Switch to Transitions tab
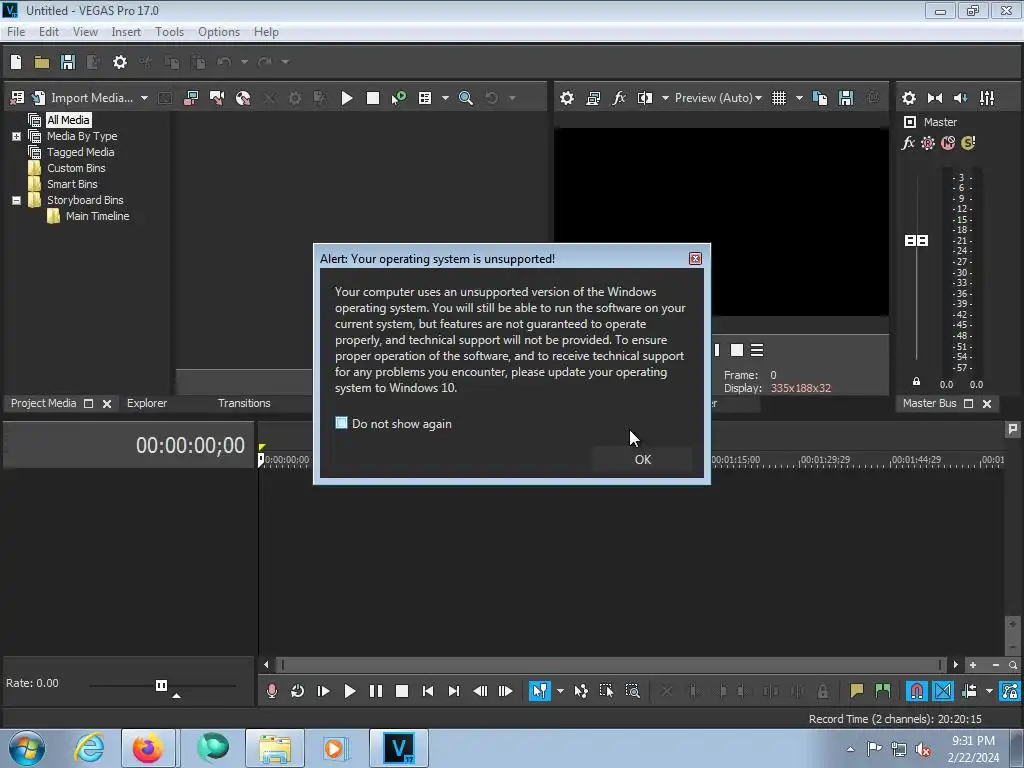The width and height of the screenshot is (1024, 768). (244, 403)
